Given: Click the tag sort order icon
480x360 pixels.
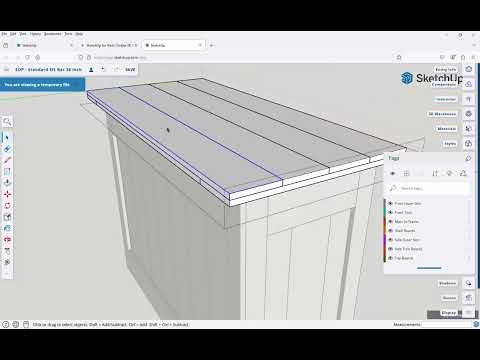Looking at the screenshot, I should pos(435,173).
